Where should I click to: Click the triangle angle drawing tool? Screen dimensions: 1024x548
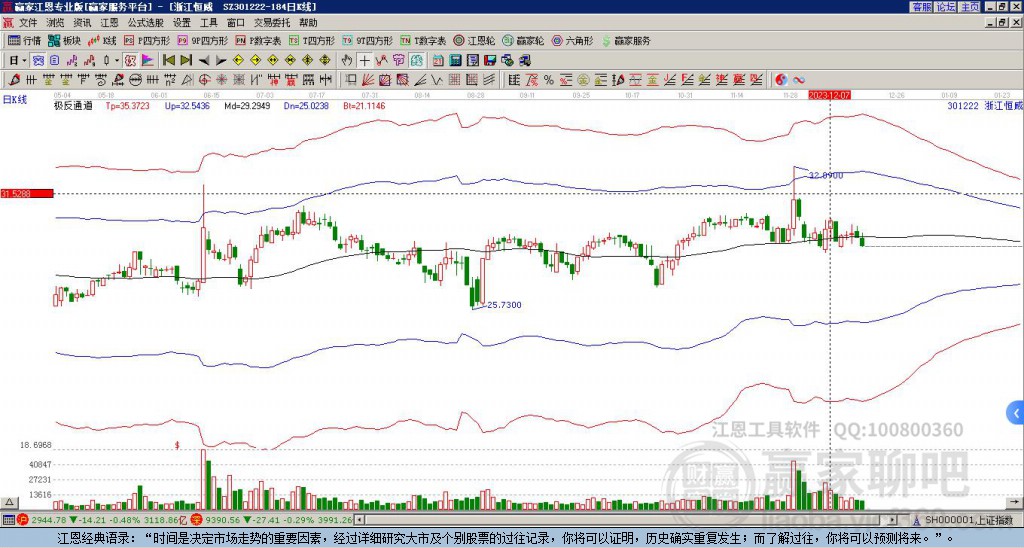187,80
